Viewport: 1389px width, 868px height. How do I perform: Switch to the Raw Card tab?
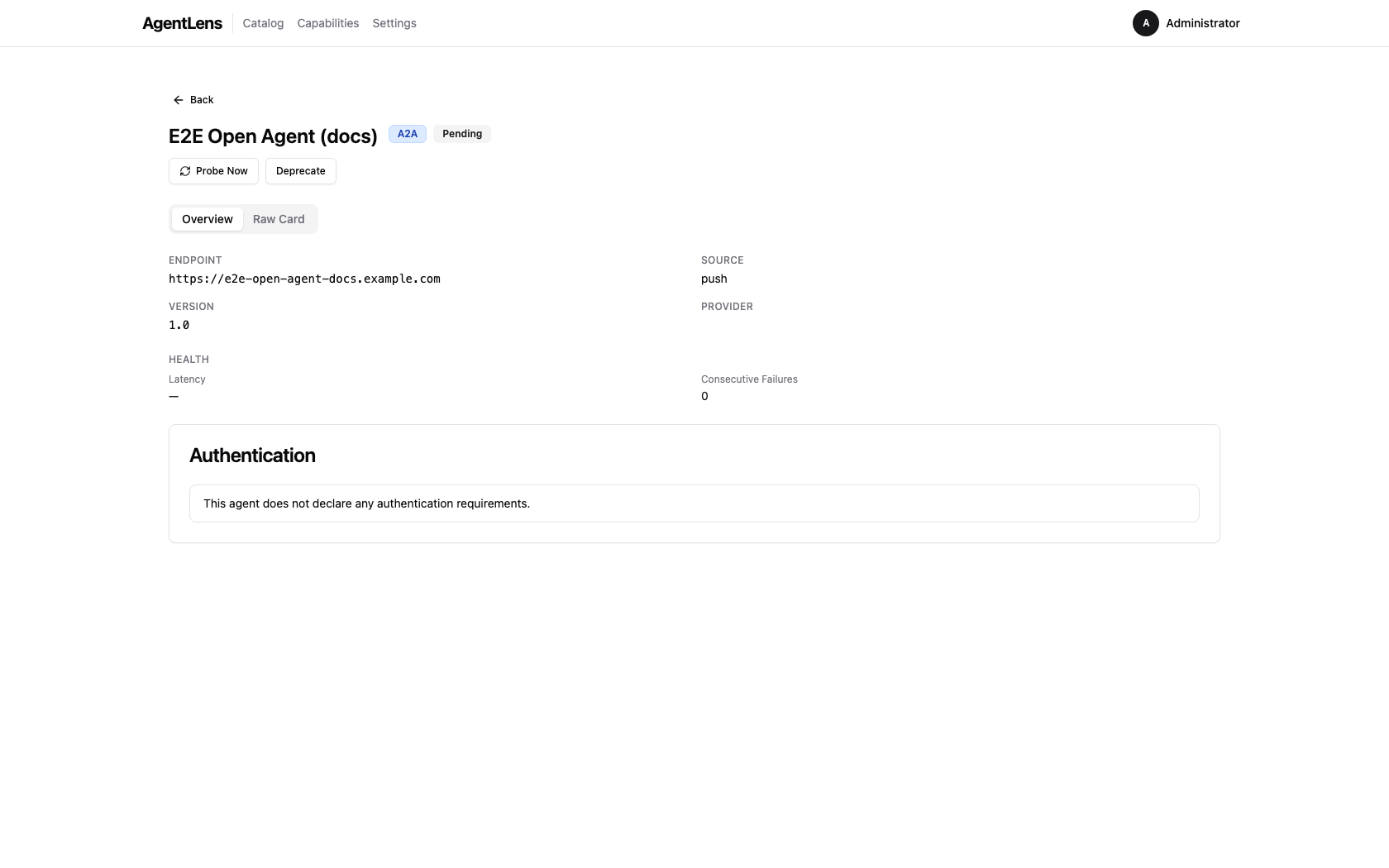tap(278, 219)
